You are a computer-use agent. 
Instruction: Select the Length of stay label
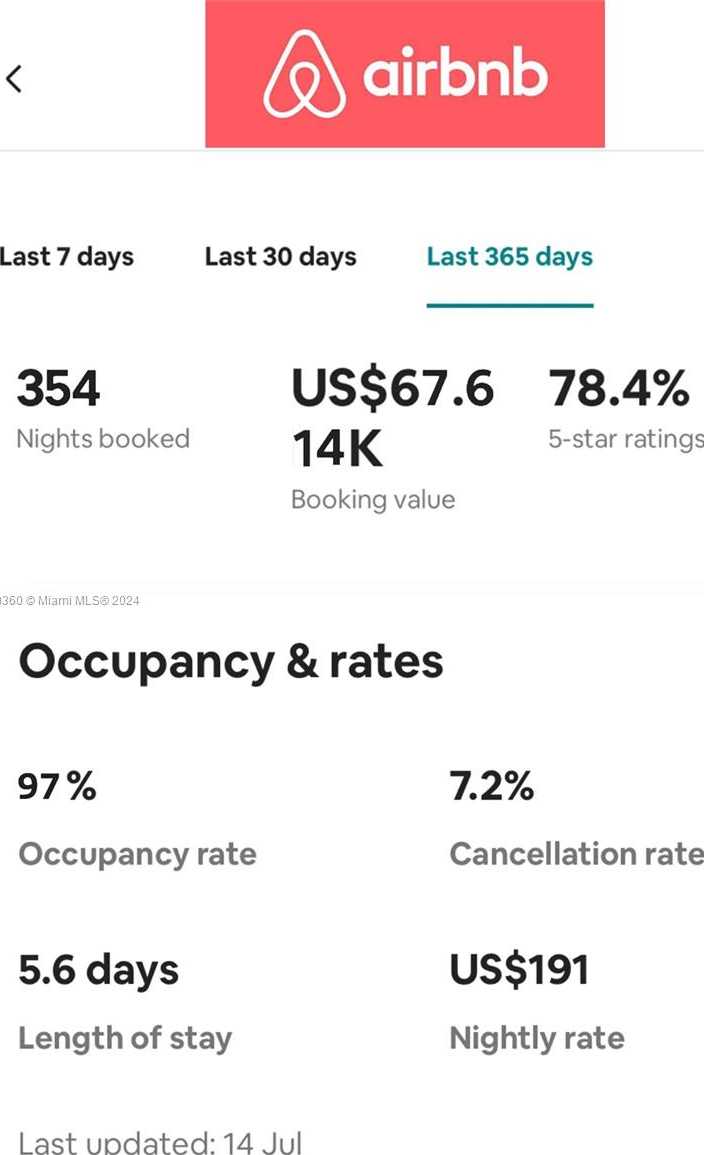[125, 1038]
